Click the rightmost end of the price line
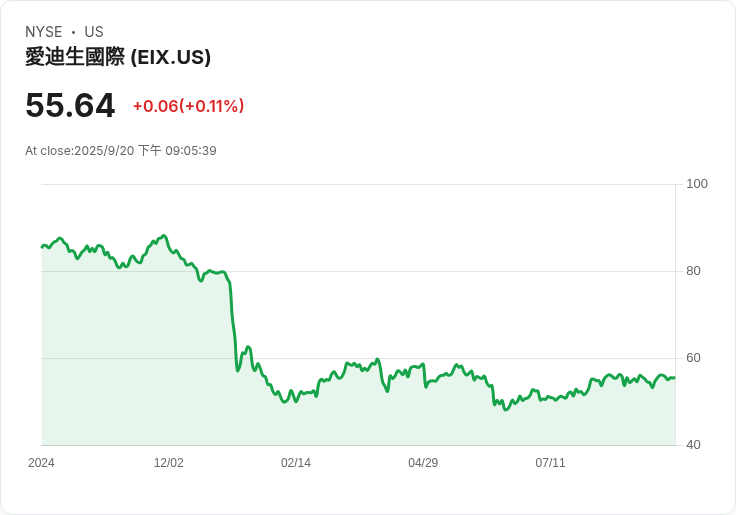 coord(674,377)
